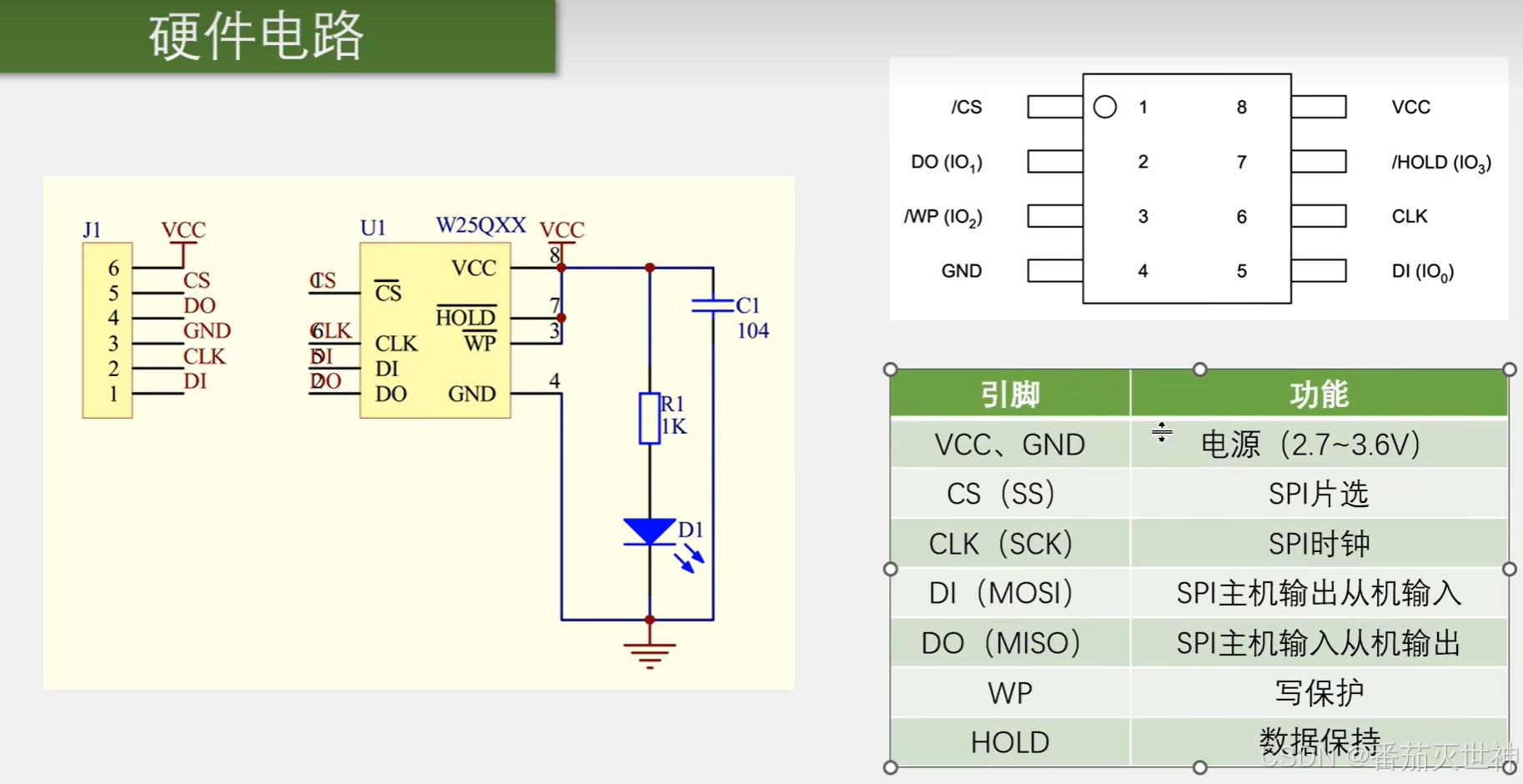Screen dimensions: 1523x784
Task: Select the 功能 table header cell
Action: click(x=1319, y=394)
